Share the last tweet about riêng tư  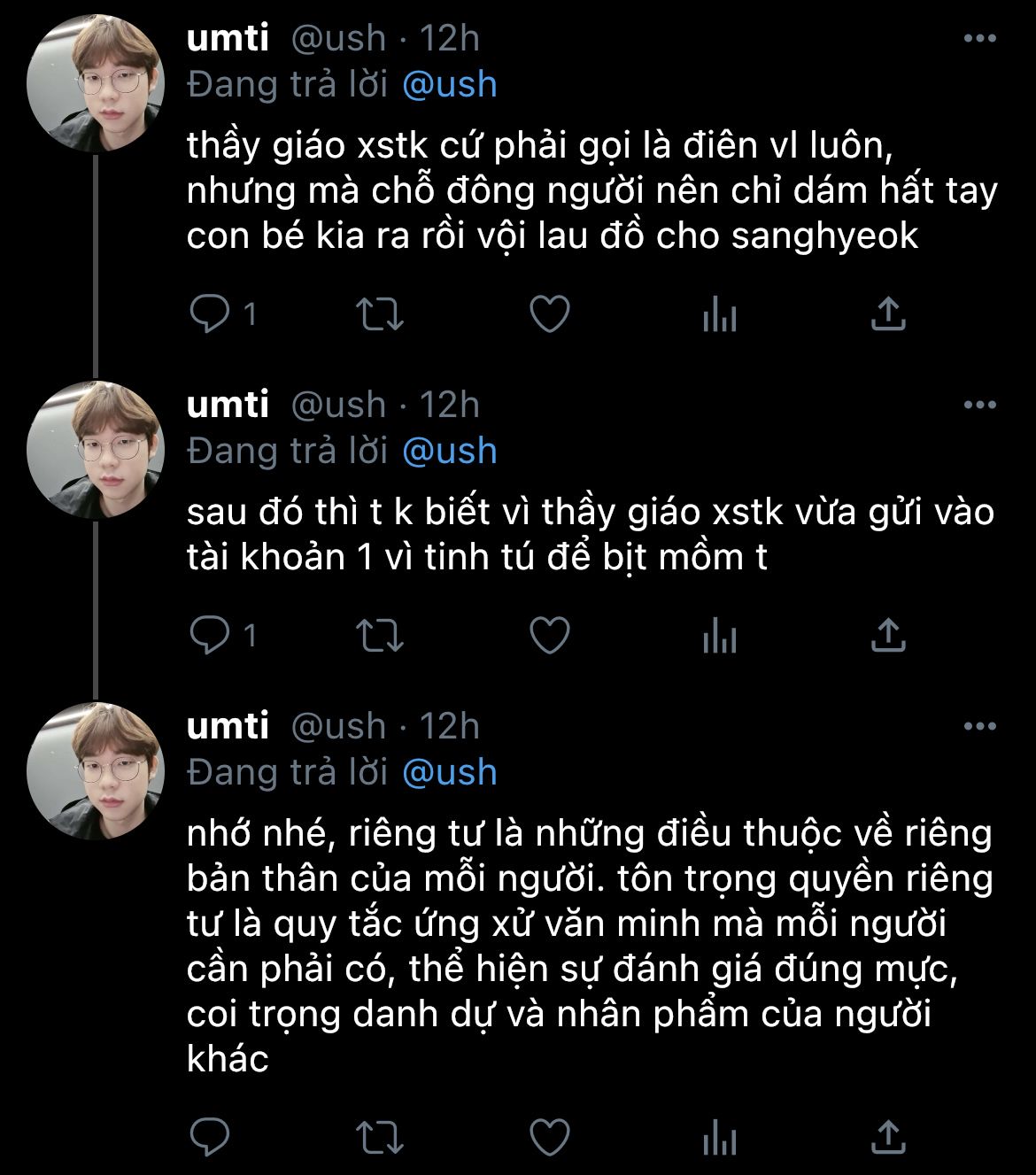887,1137
